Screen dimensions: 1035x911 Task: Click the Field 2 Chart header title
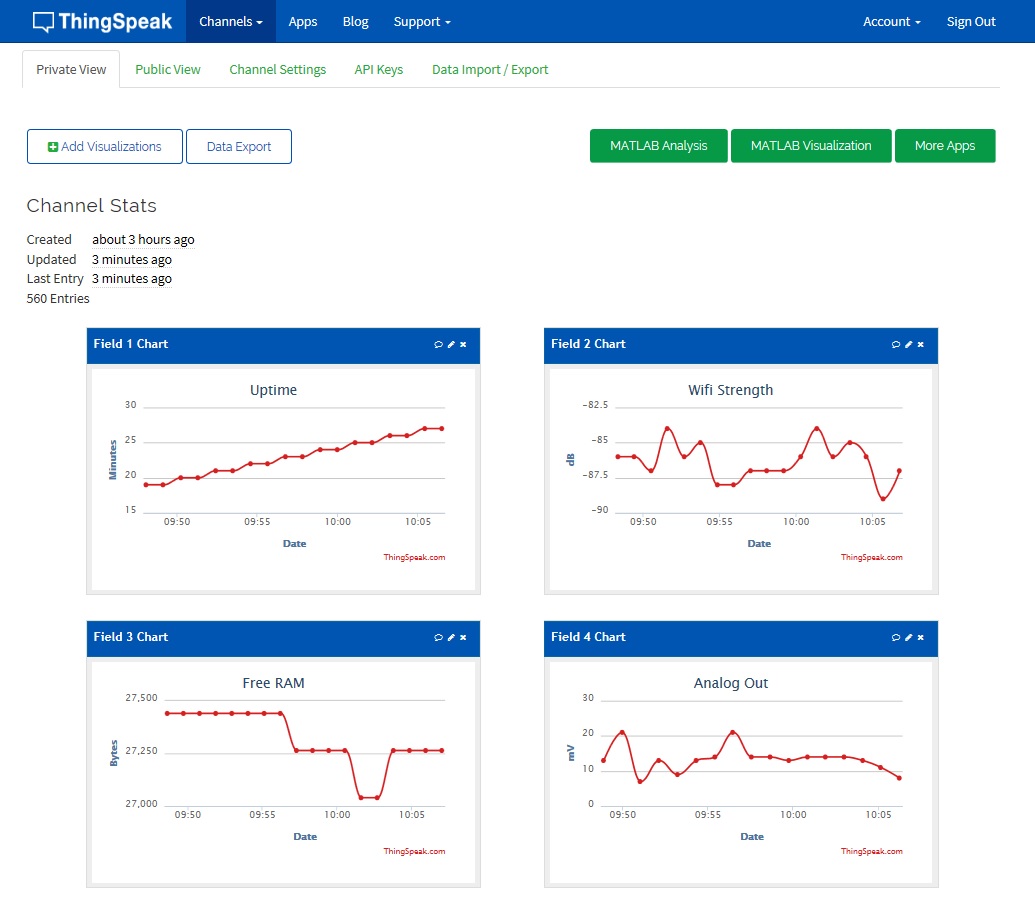[588, 344]
